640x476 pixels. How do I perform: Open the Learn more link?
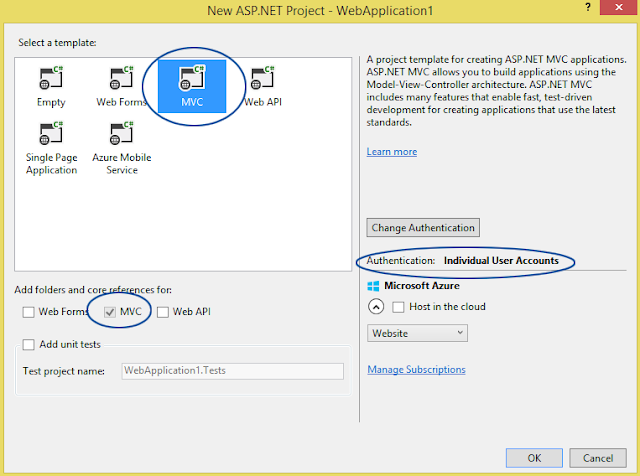click(x=391, y=151)
